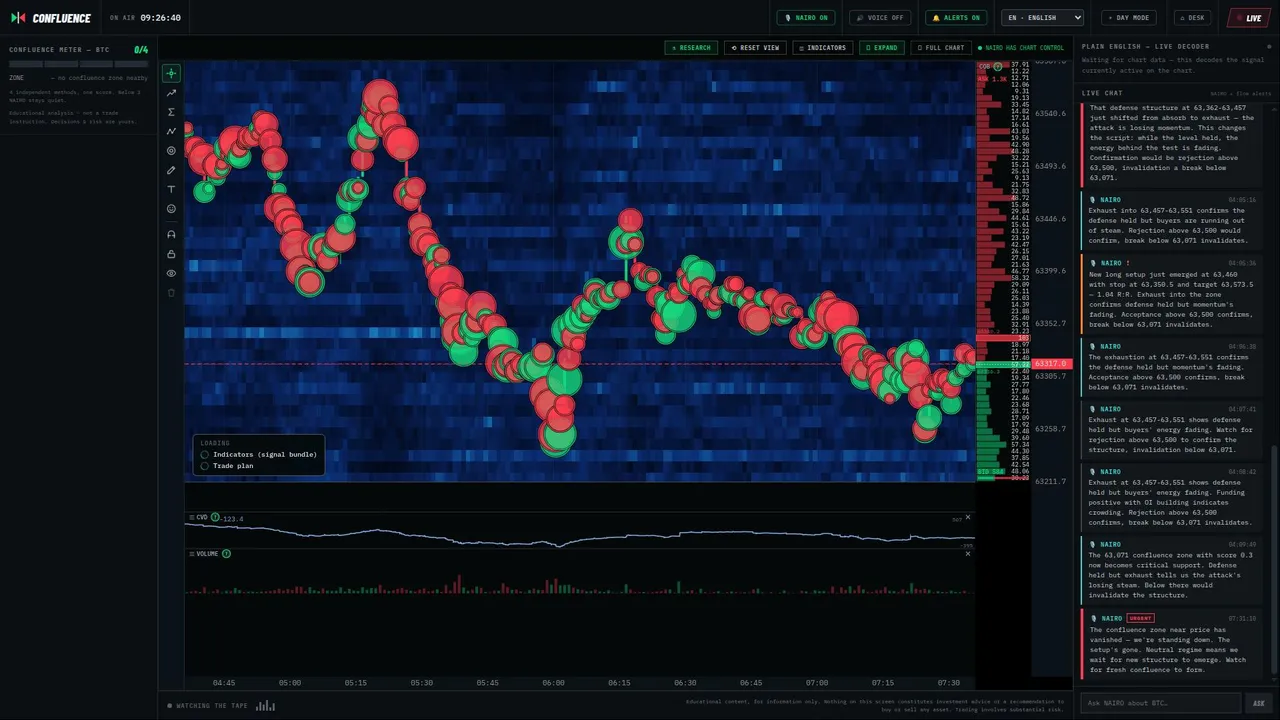Click the red current price tag 63317
The width and height of the screenshot is (1280, 720).
click(1052, 364)
